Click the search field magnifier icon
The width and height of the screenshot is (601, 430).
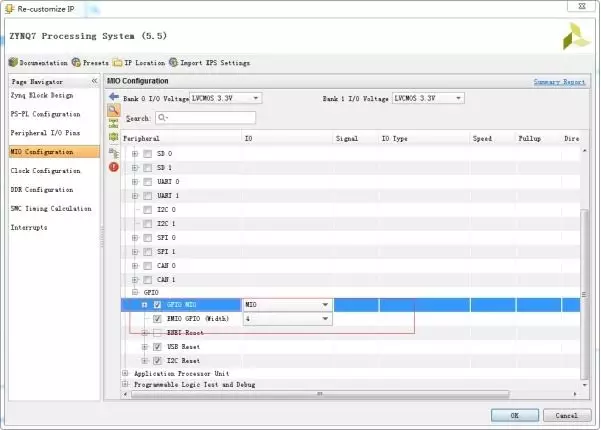click(x=162, y=118)
